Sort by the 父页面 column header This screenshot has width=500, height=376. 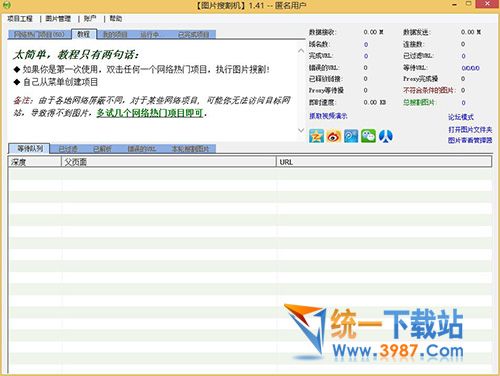click(x=169, y=162)
